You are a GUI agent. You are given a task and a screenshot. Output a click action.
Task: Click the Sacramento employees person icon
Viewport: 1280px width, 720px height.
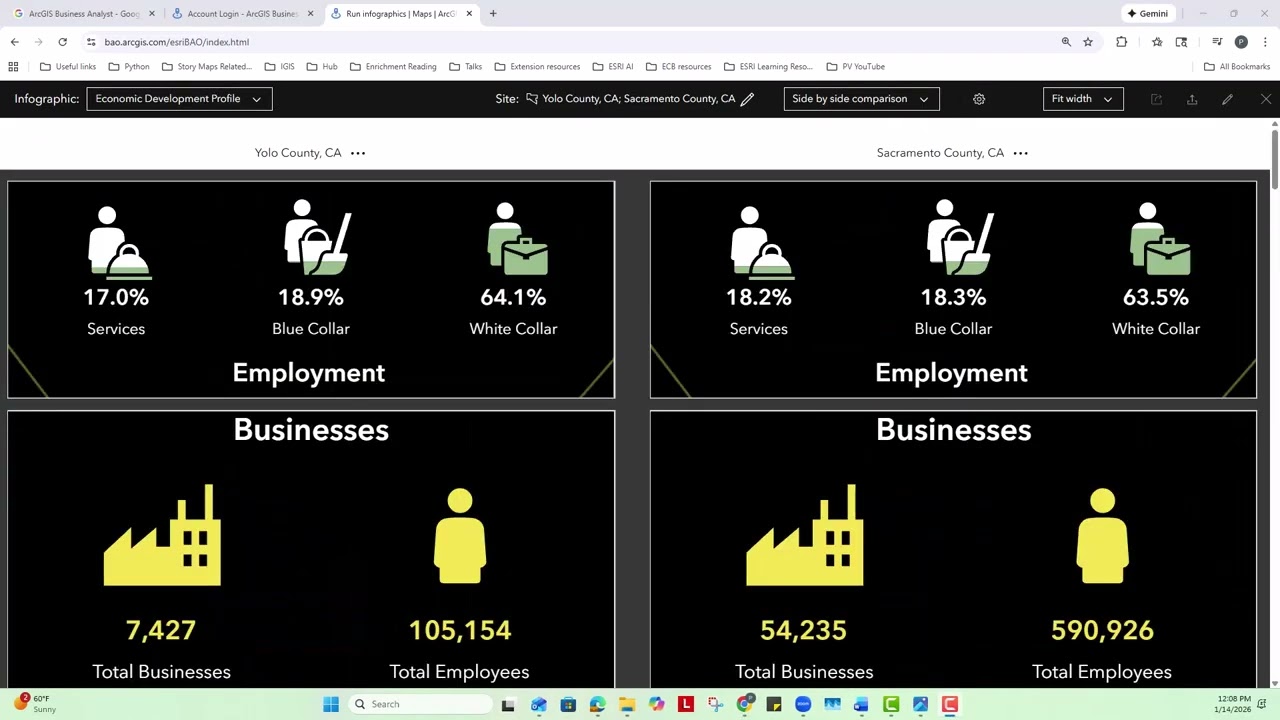[x=1103, y=535]
